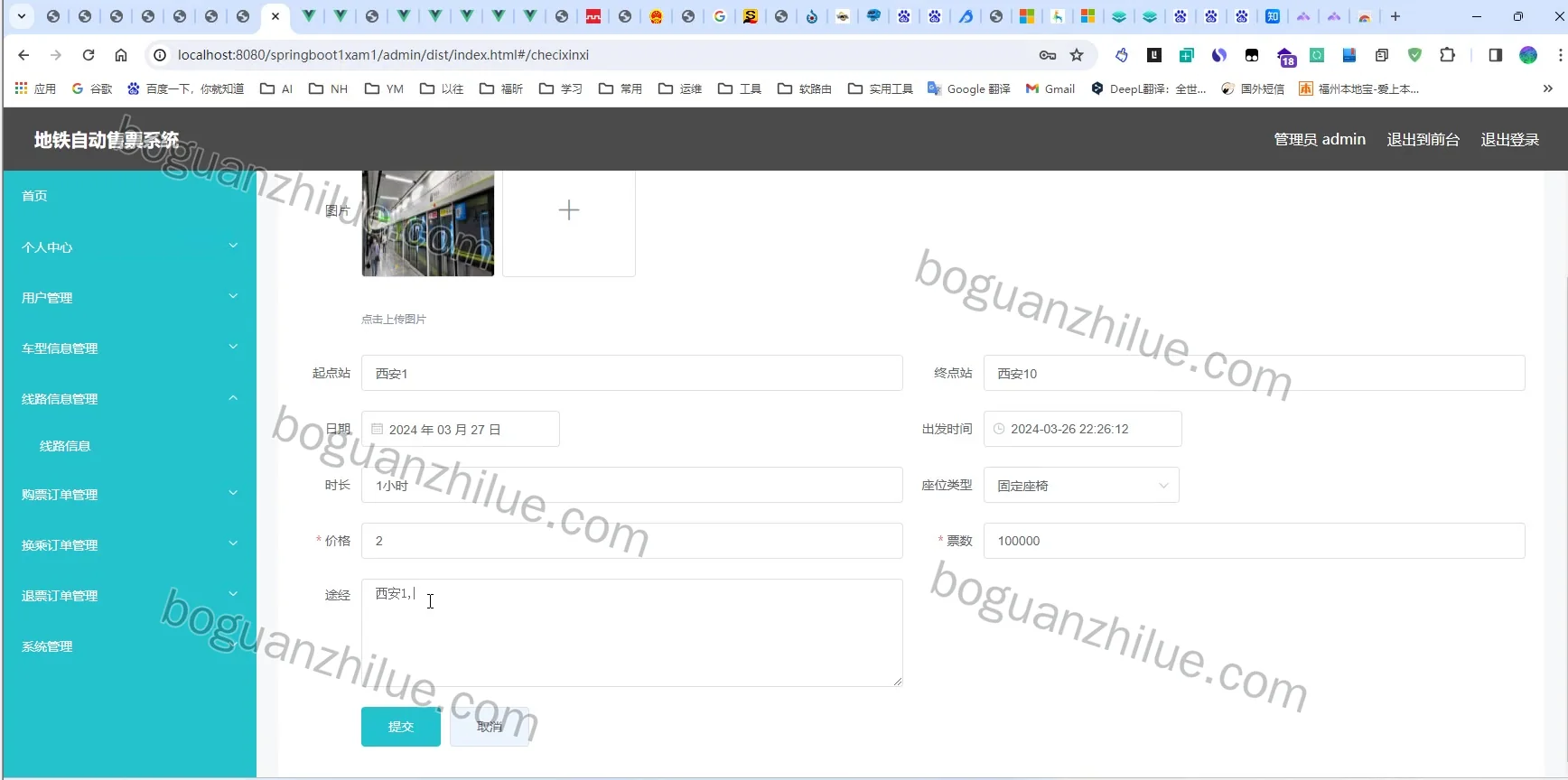Open the 应用 apps grid shortcut
The image size is (1568, 780).
[x=35, y=88]
